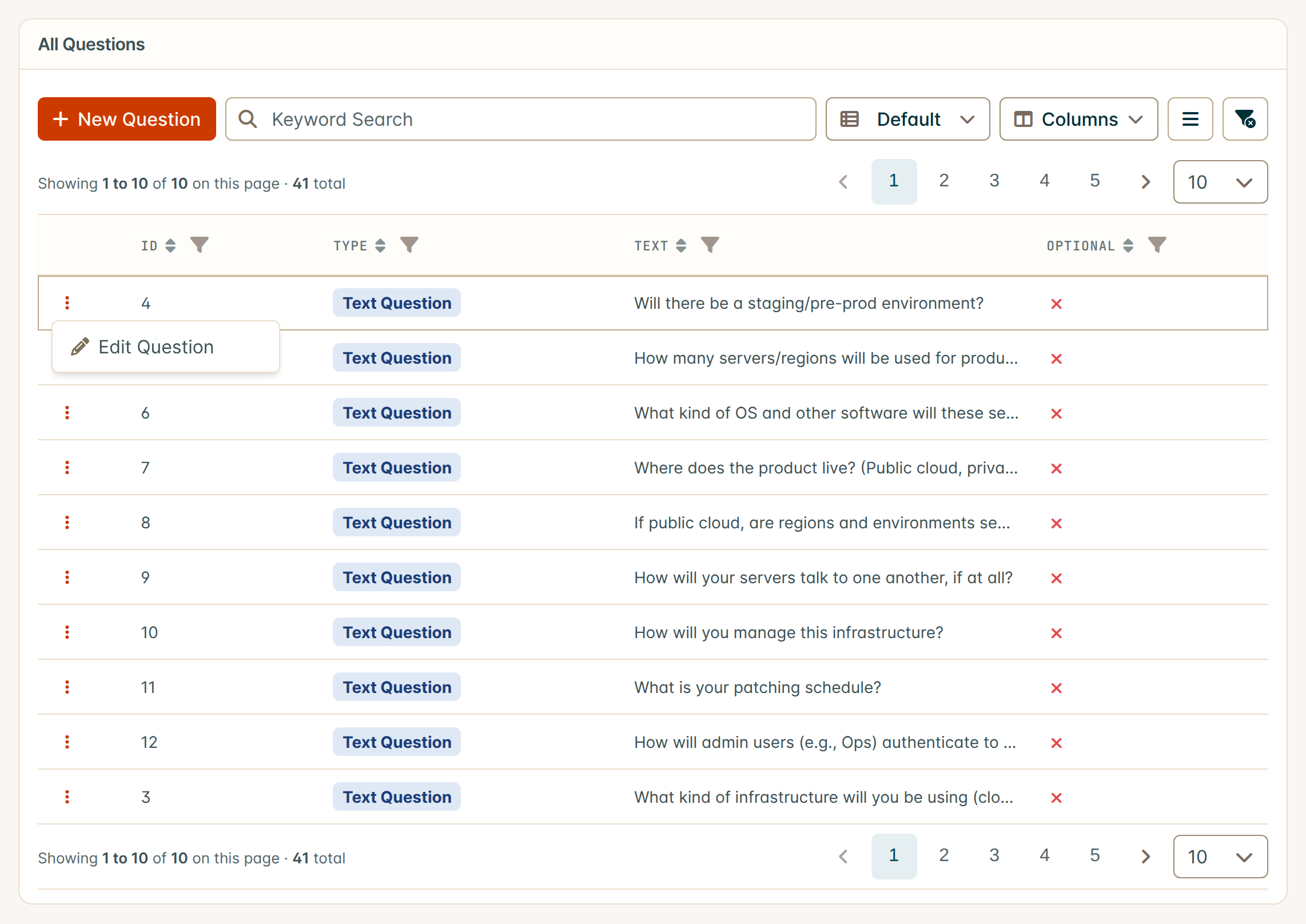Screen dimensions: 1306x924
Task: Select the text 'What is your patching schedule?'
Action: click(x=758, y=687)
